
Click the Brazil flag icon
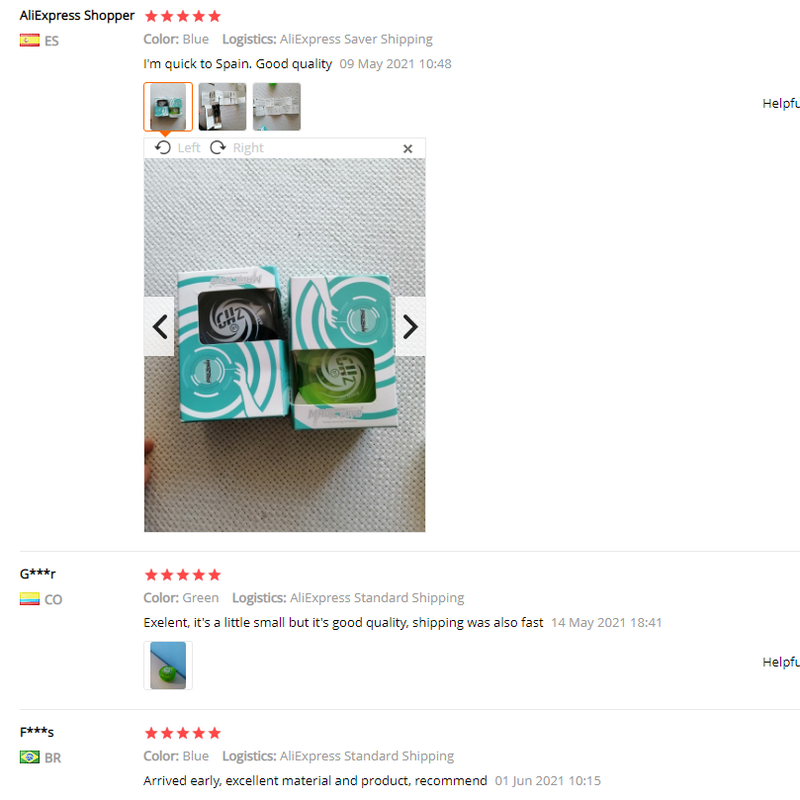coord(30,757)
